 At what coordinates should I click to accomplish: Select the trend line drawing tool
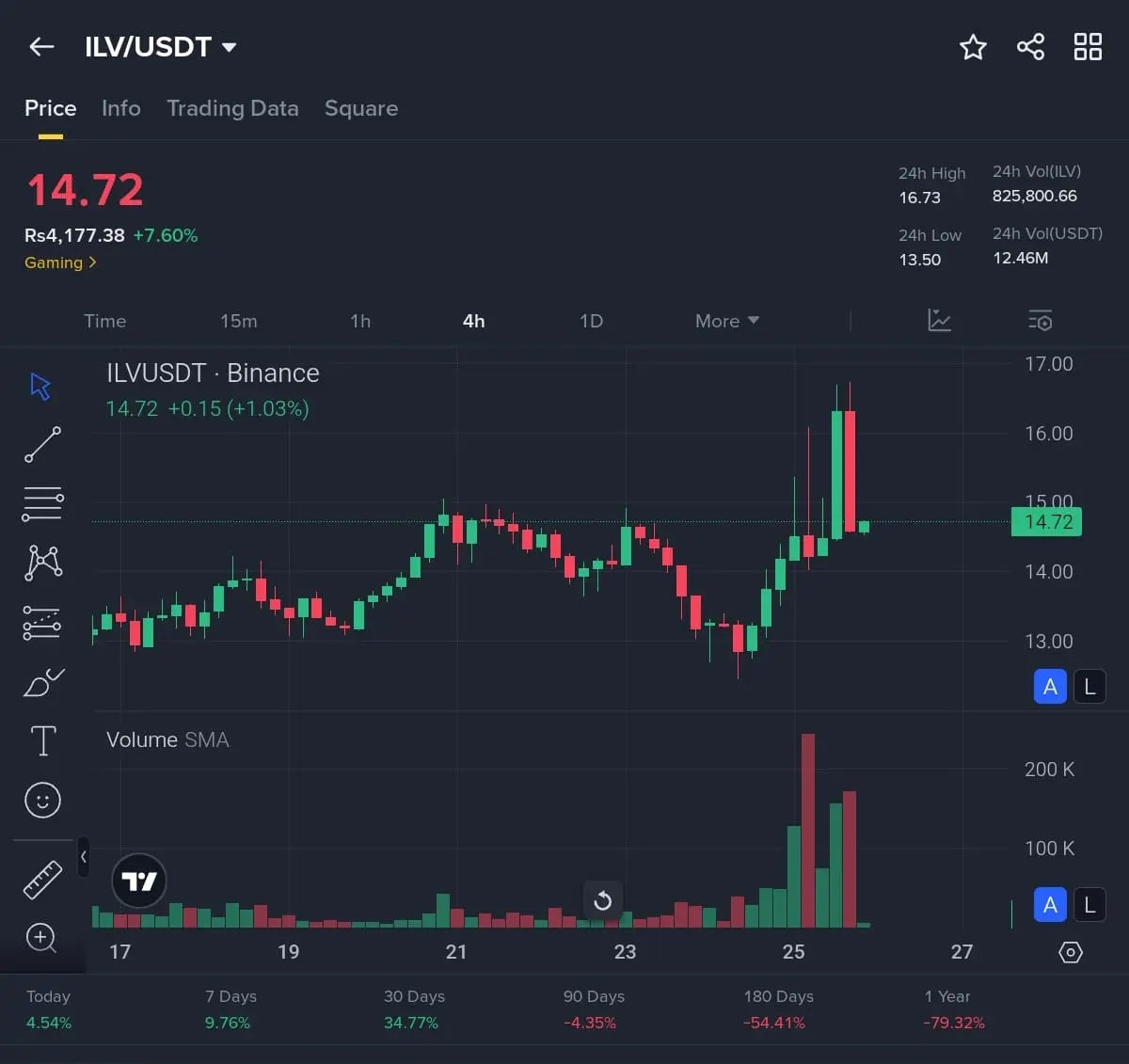pos(42,444)
